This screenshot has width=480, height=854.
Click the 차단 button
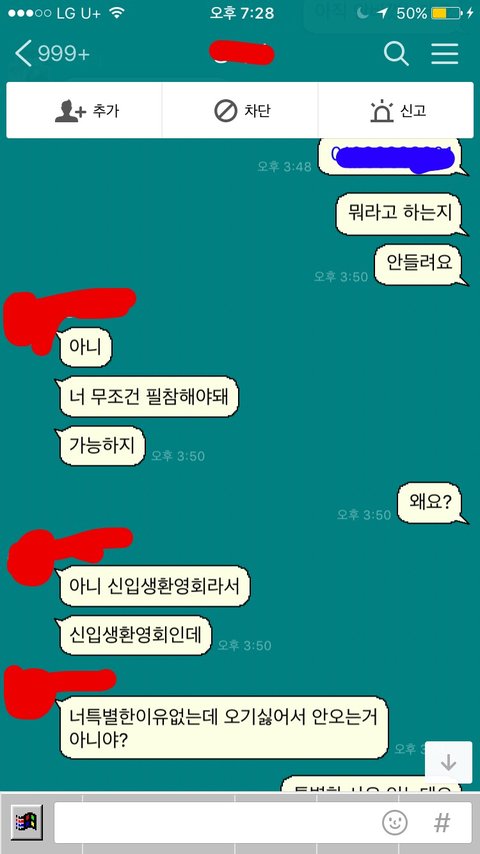tap(240, 111)
